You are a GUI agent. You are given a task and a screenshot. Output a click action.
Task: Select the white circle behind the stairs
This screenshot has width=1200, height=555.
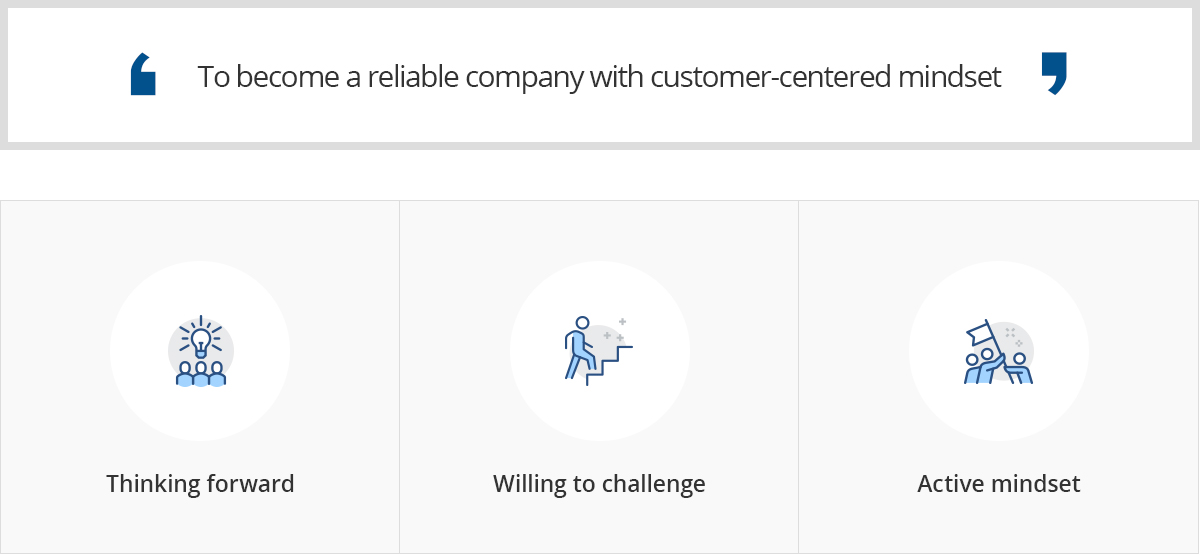tap(599, 351)
